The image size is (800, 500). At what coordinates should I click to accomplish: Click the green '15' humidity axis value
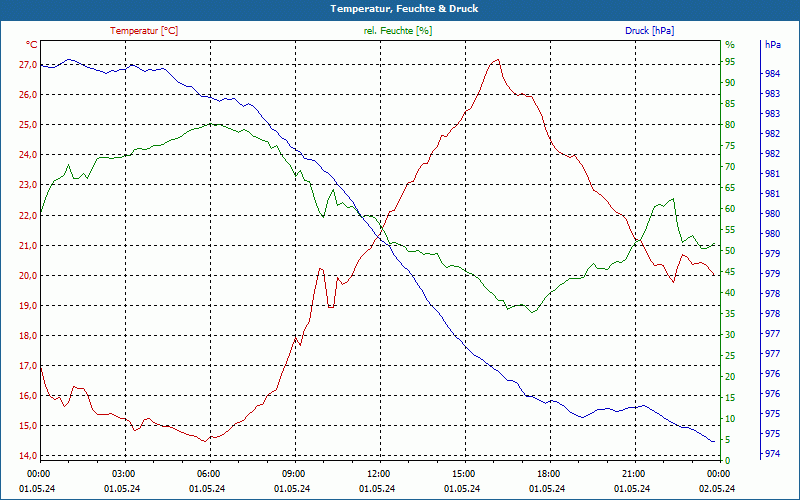(x=730, y=398)
